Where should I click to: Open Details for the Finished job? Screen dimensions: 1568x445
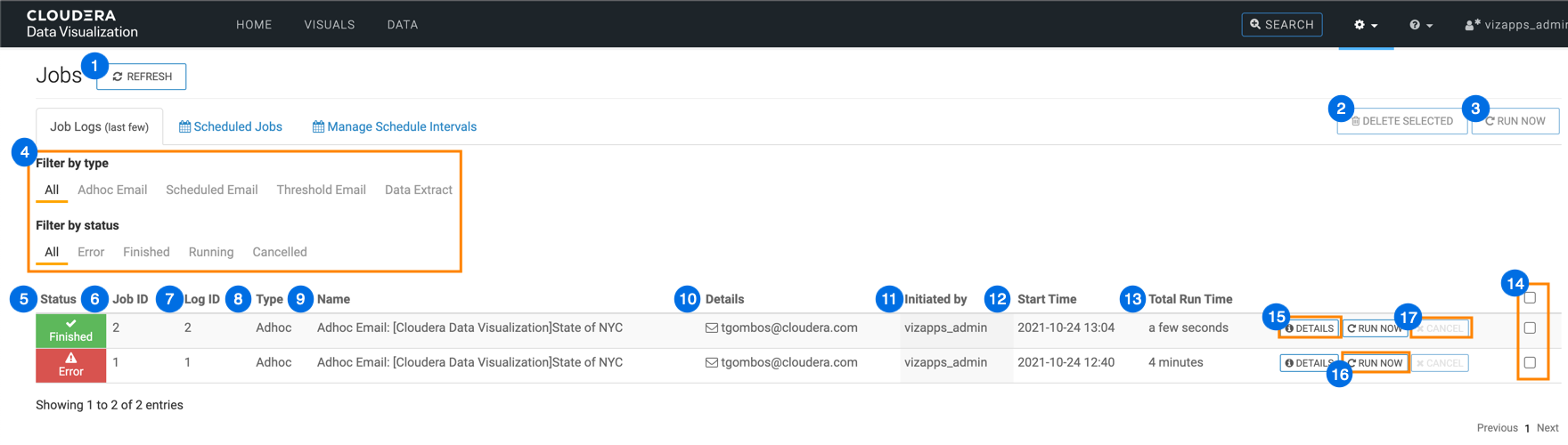coord(1310,328)
